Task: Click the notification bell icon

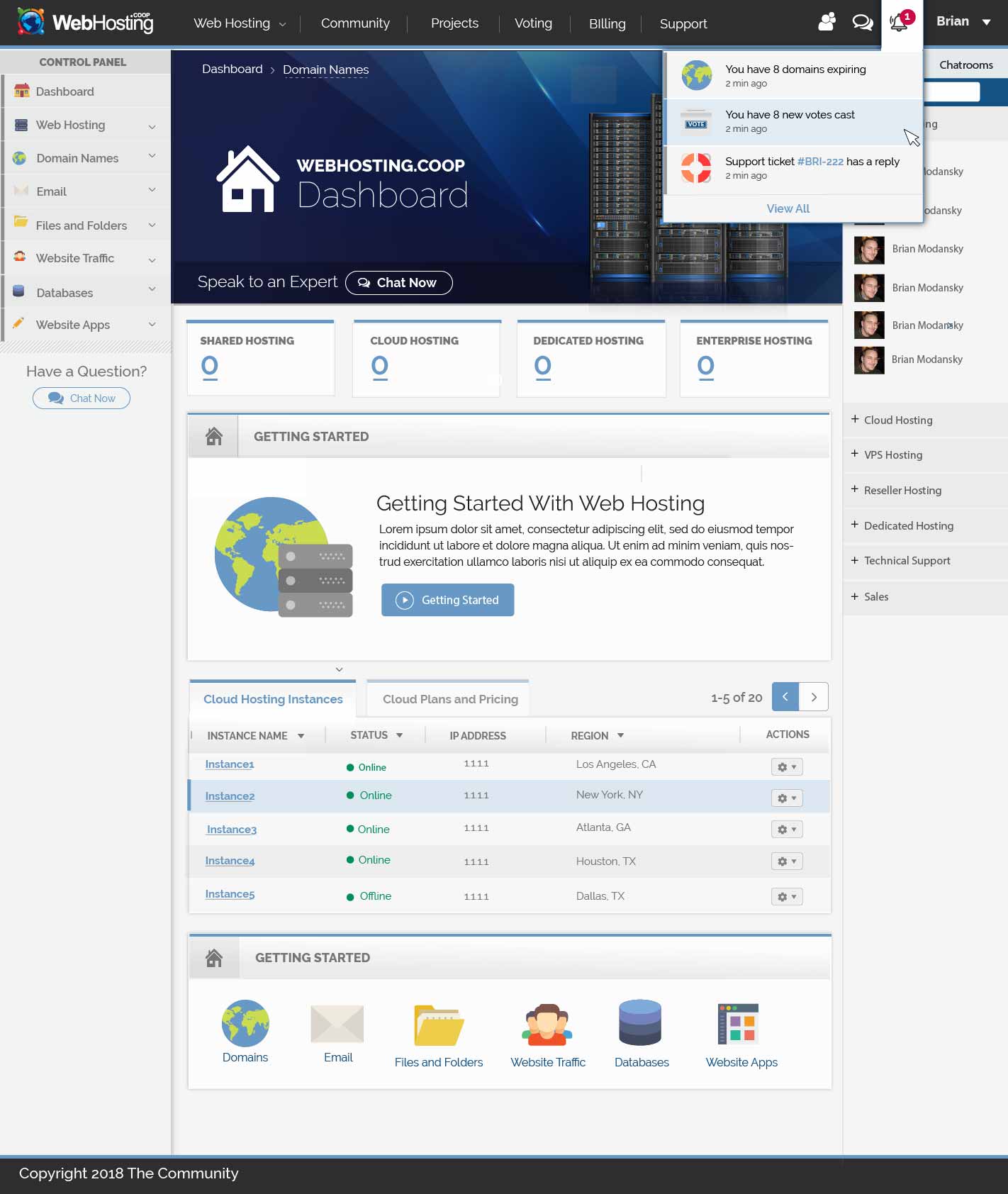Action: [x=899, y=23]
